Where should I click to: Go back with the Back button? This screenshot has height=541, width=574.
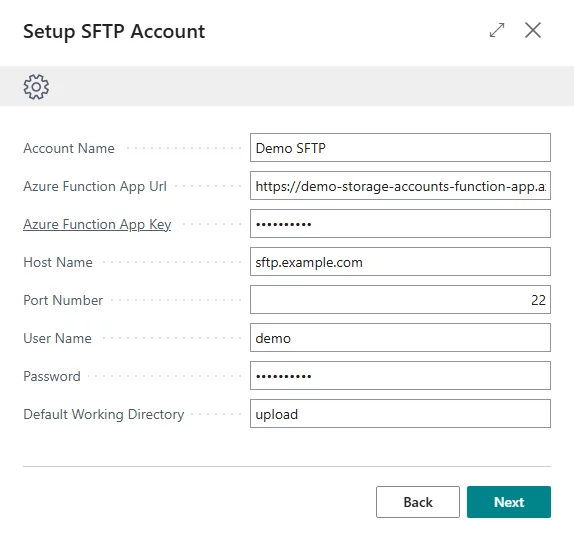[x=418, y=502]
